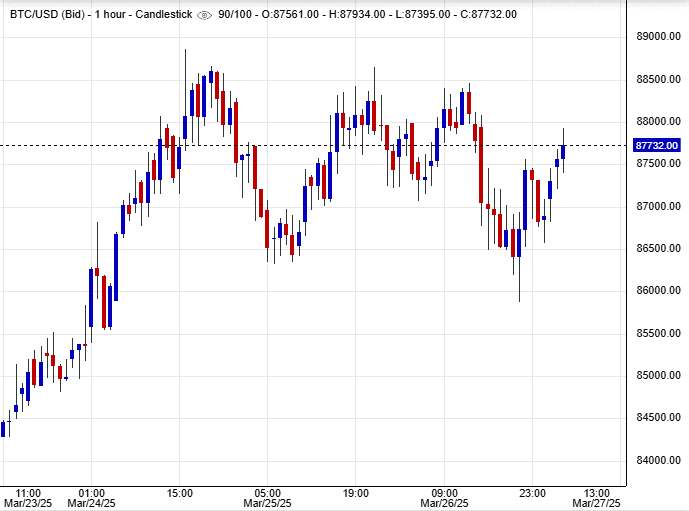
Task: Click the 19:00 time axis label
Action: pyautogui.click(x=355, y=493)
